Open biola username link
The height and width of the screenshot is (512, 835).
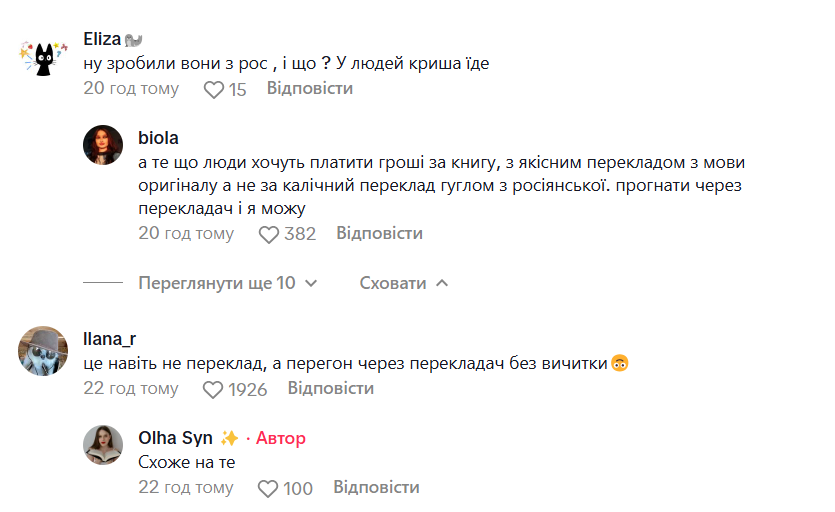[159, 137]
